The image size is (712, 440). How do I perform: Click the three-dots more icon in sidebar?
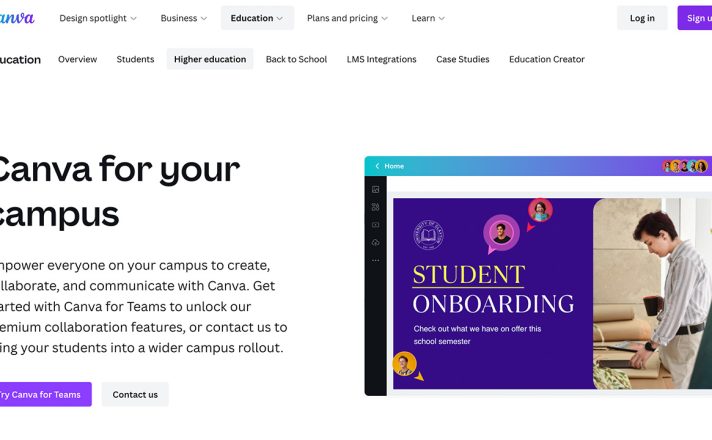tap(376, 260)
